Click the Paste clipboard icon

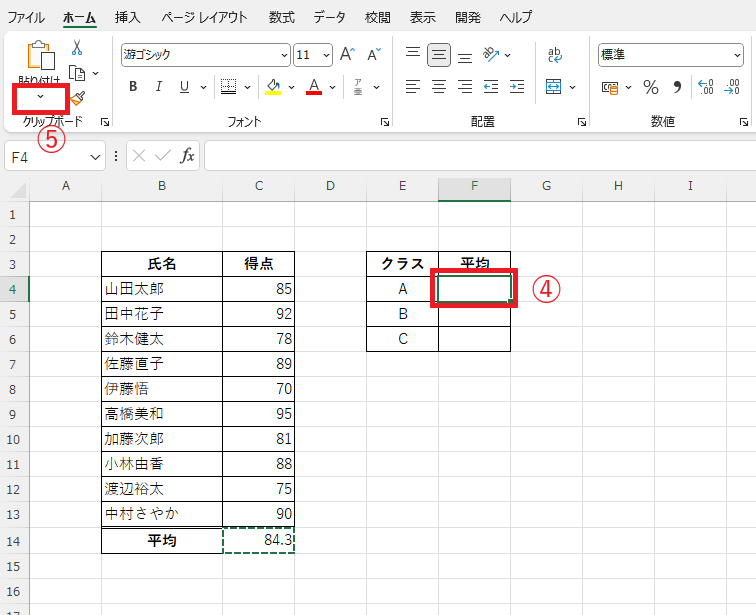click(x=40, y=55)
